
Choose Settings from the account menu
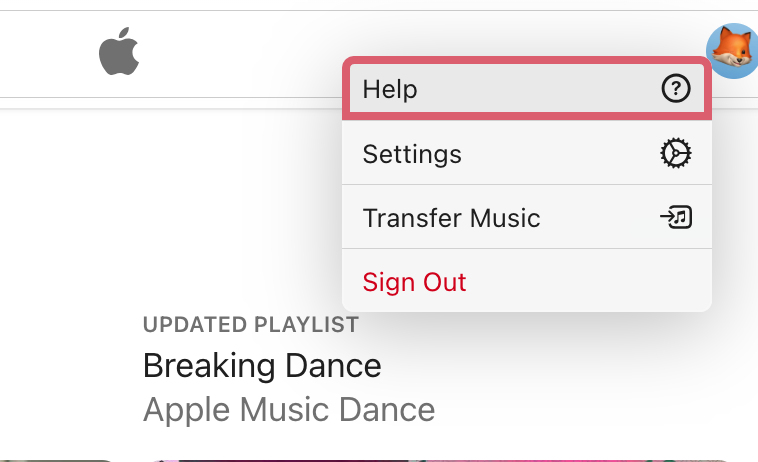coord(412,154)
